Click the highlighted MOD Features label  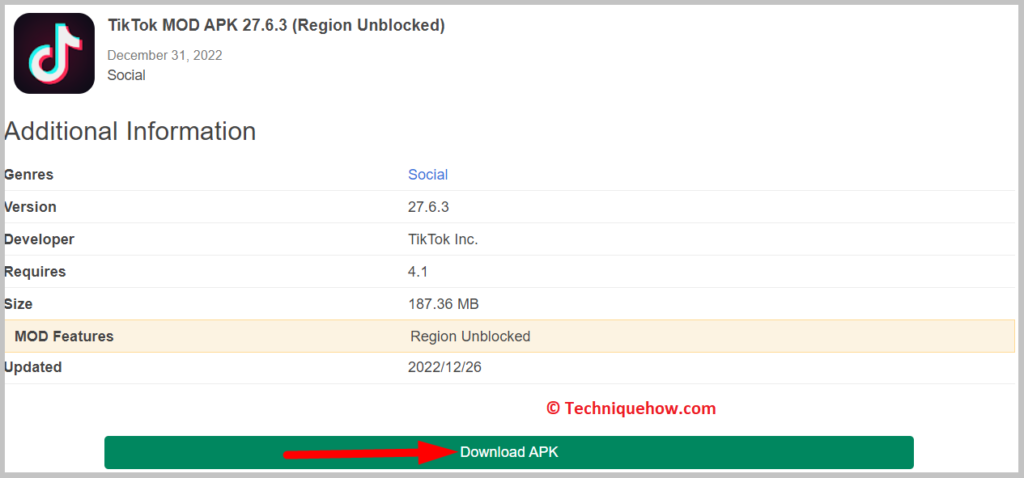(x=64, y=336)
